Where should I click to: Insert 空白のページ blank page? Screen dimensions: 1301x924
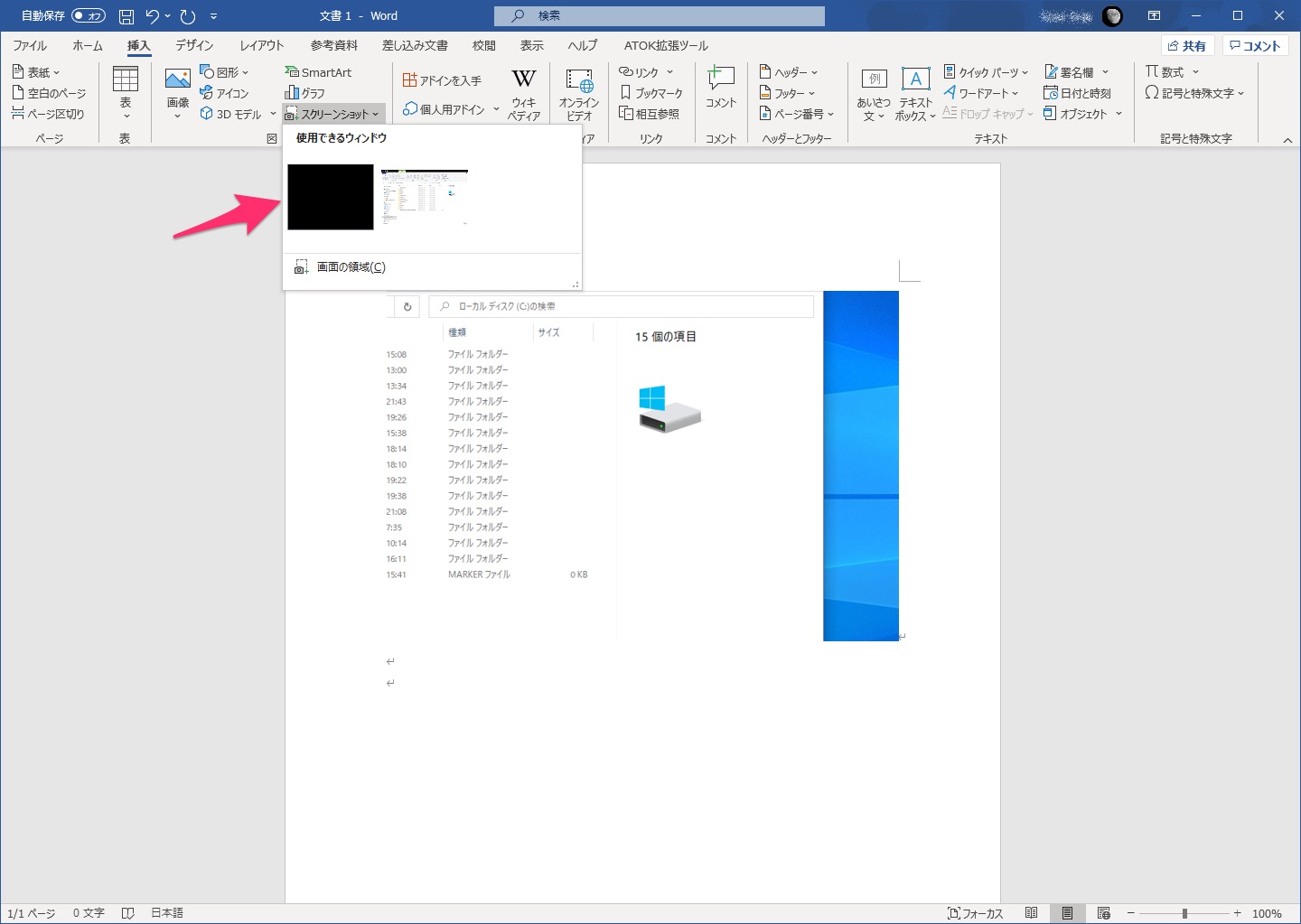(x=50, y=93)
